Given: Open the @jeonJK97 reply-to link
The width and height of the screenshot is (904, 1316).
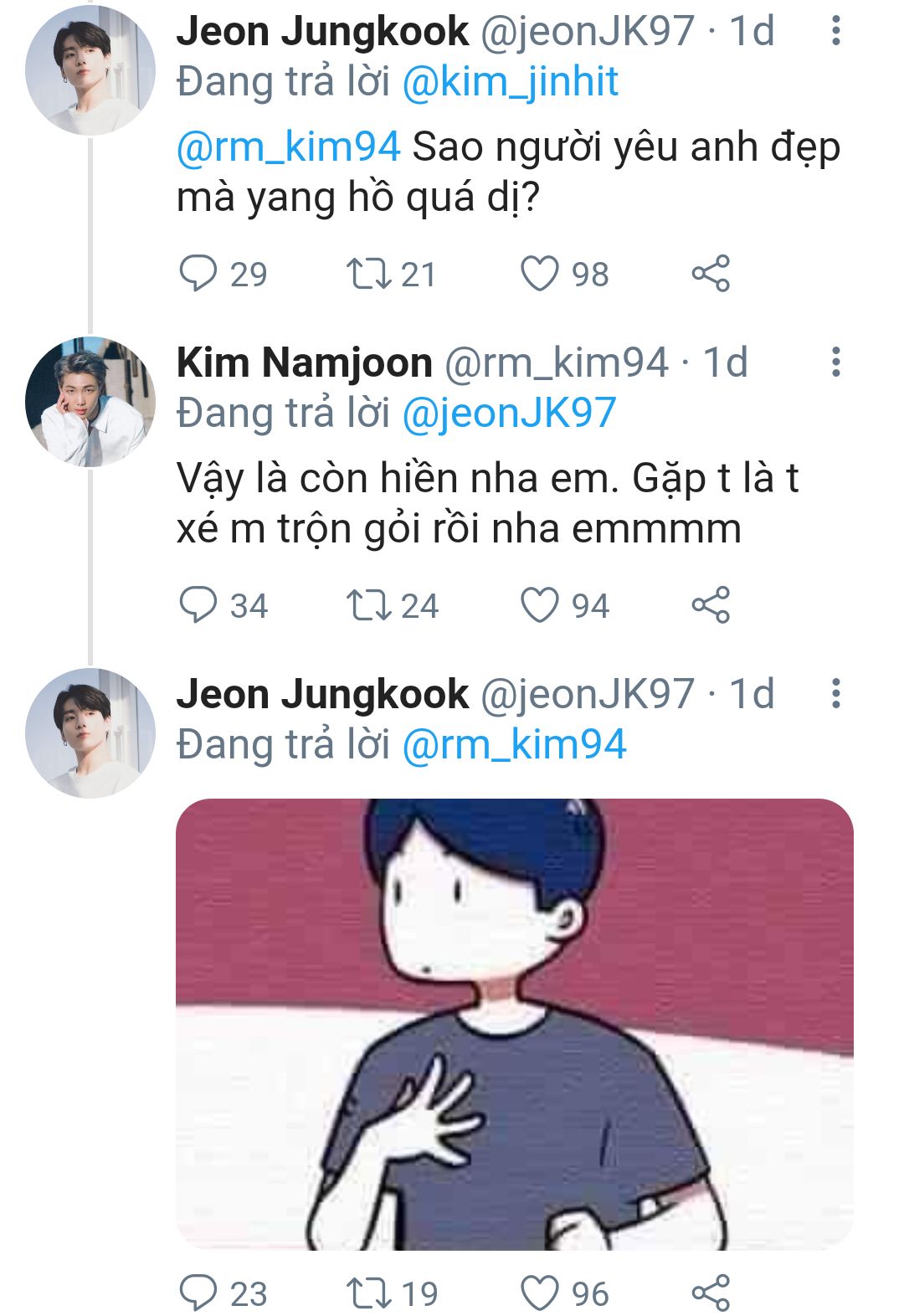Looking at the screenshot, I should 509,414.
